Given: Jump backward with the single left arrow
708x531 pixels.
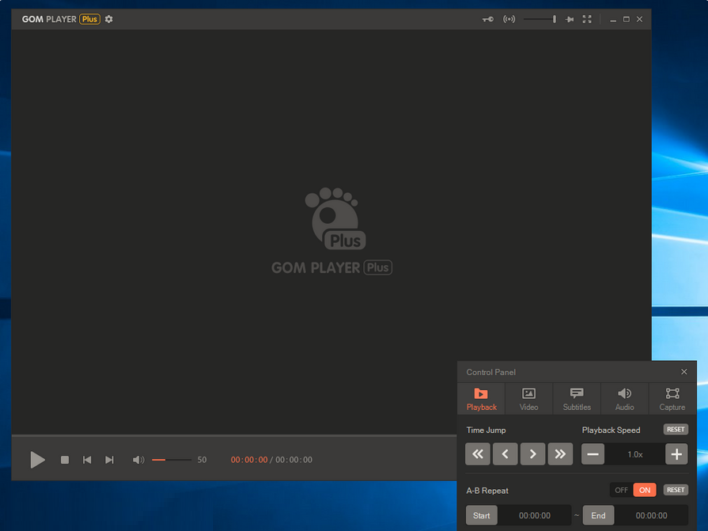Looking at the screenshot, I should tap(505, 454).
